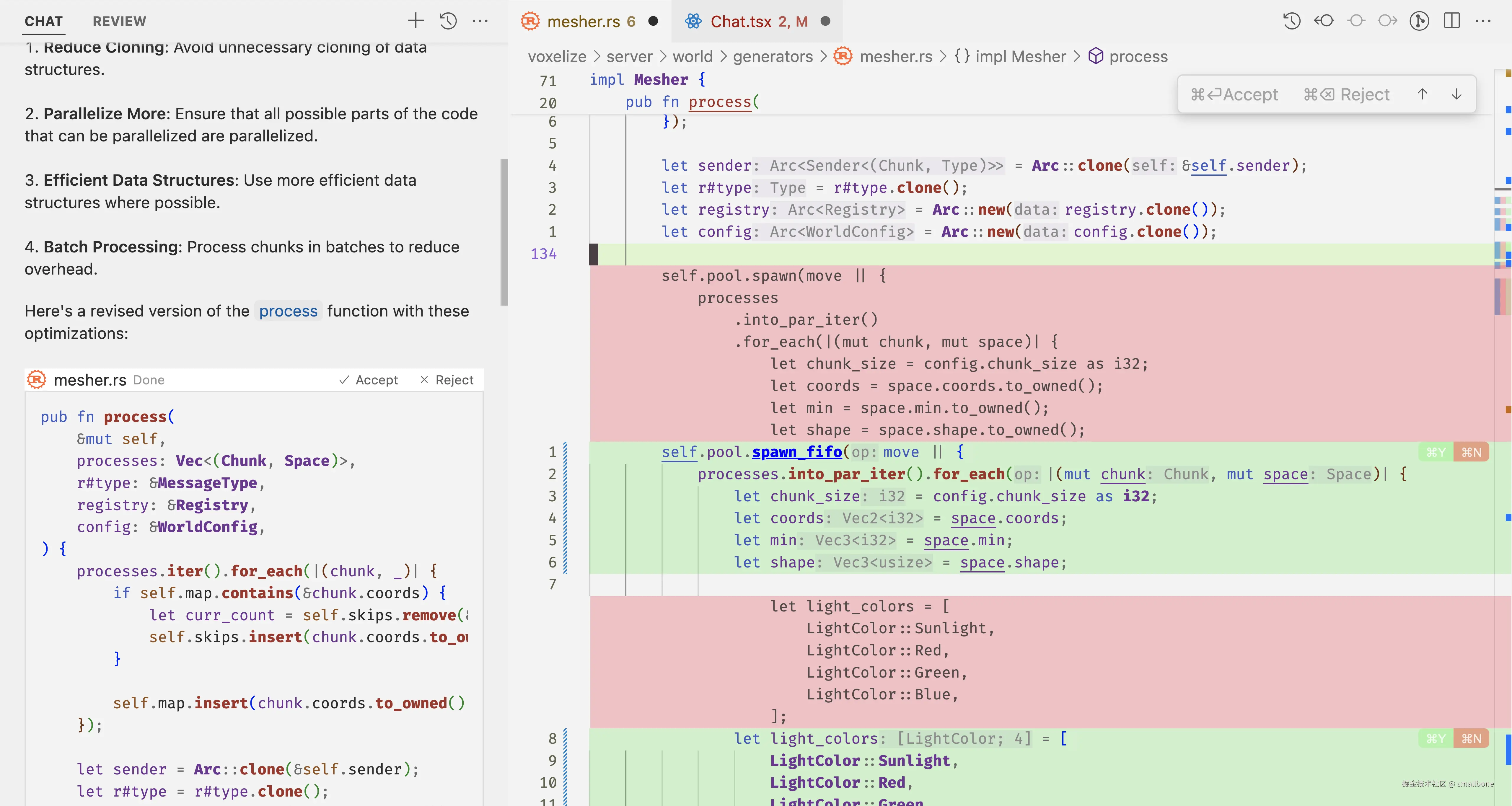The image size is (1512, 806).
Task: Click the go back navigation icon
Action: (1324, 21)
